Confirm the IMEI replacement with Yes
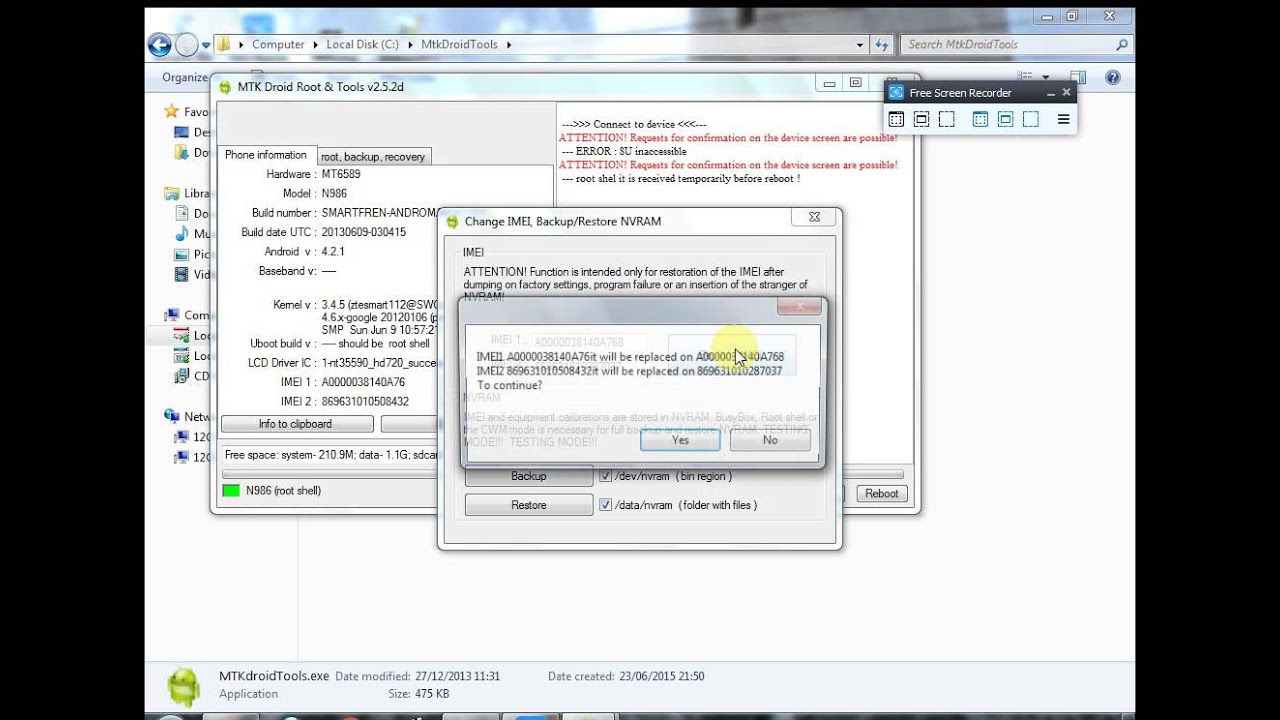Screen dimensions: 1280x720 click(x=680, y=440)
